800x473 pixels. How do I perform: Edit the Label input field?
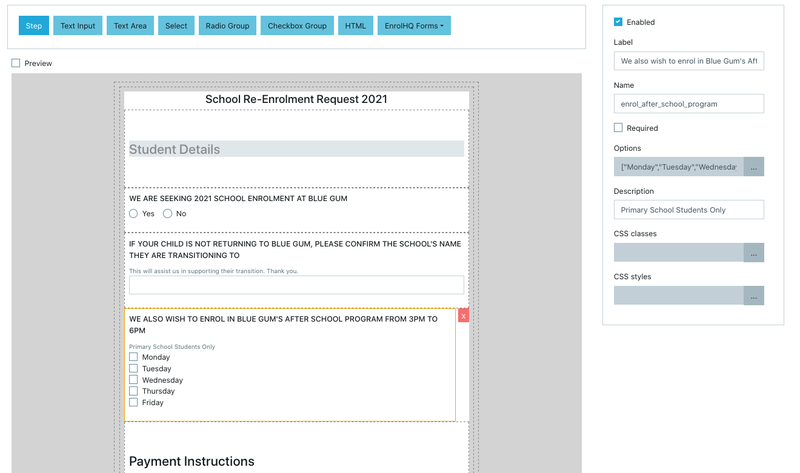click(x=689, y=61)
